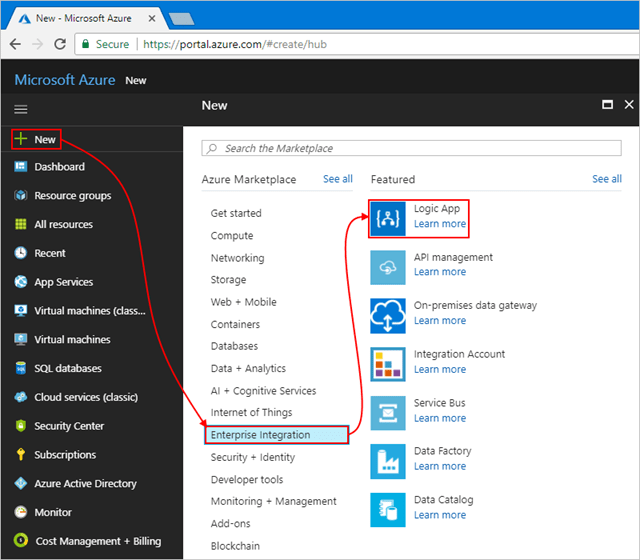Screen dimensions: 640x560
Task: Click See all next to Featured
Action: tap(607, 179)
